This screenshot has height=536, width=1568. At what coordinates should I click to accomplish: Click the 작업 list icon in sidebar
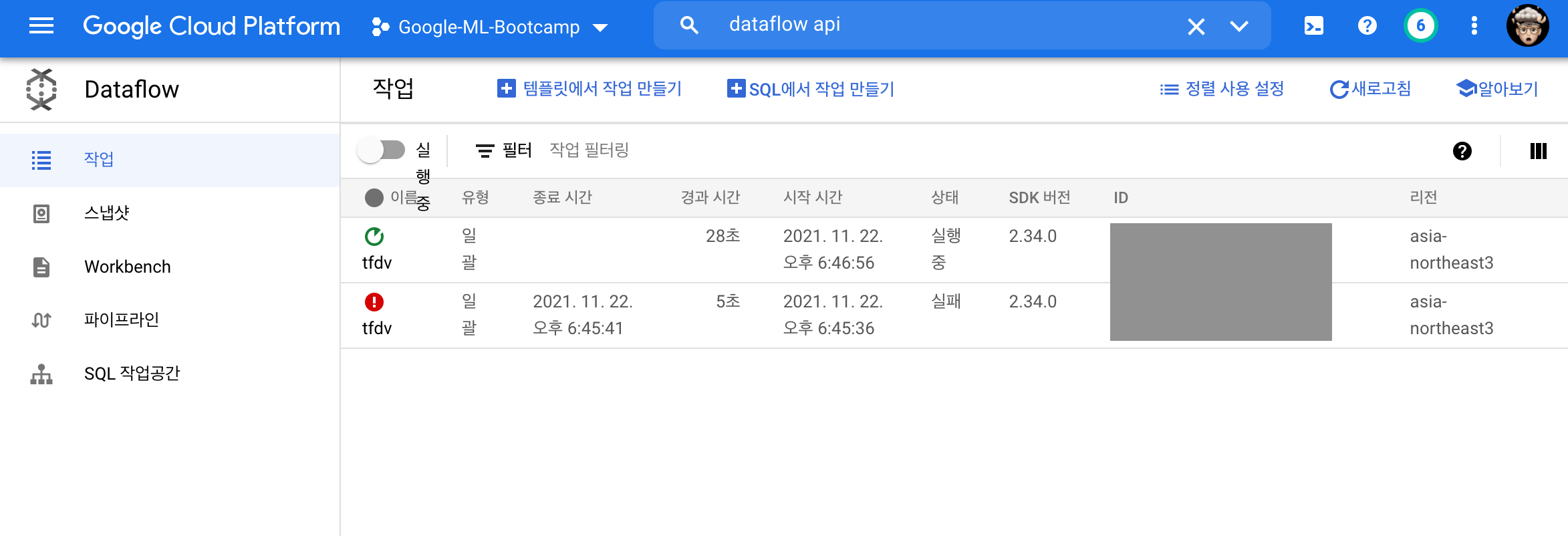click(41, 160)
